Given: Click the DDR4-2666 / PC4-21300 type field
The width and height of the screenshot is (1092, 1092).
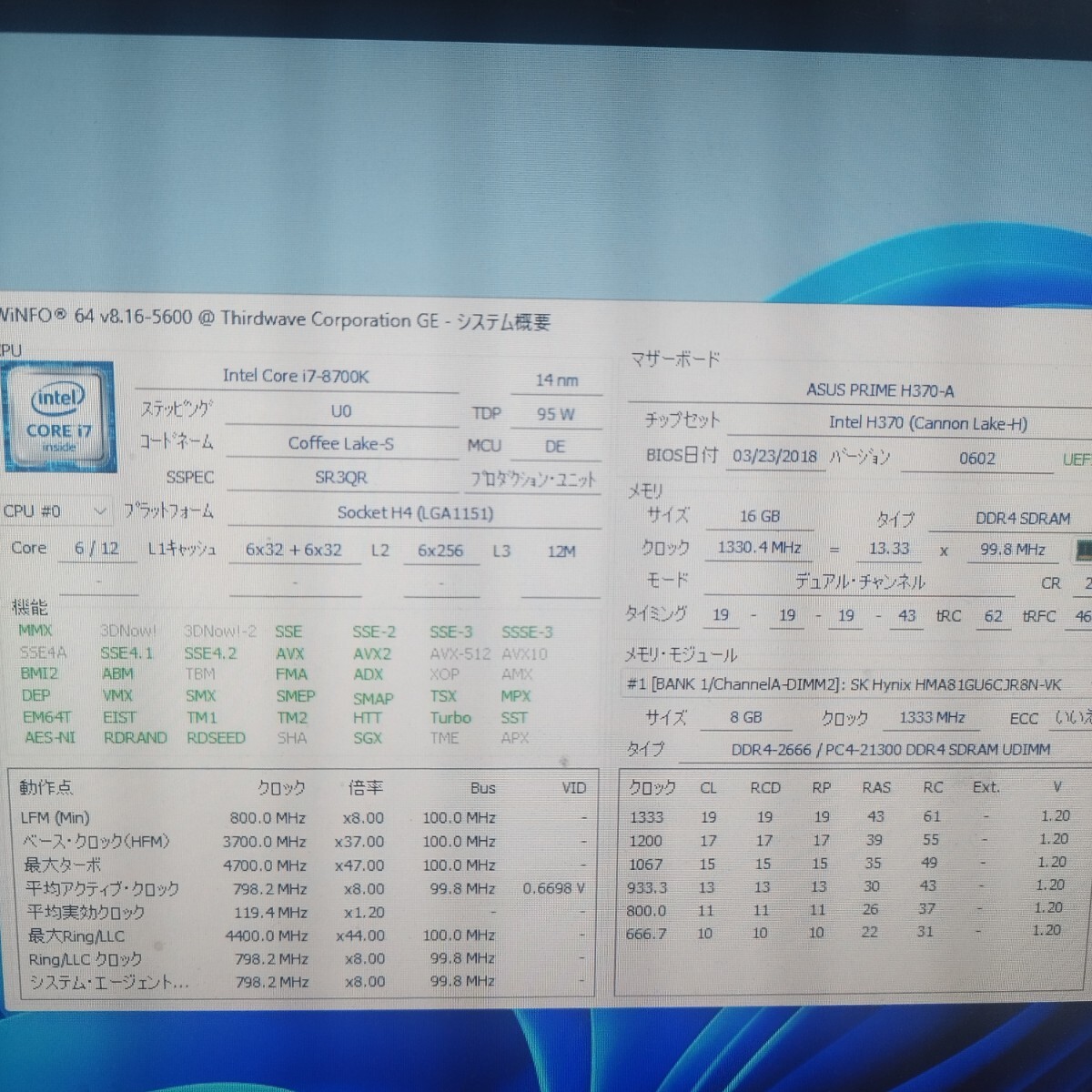Looking at the screenshot, I should click(x=890, y=750).
